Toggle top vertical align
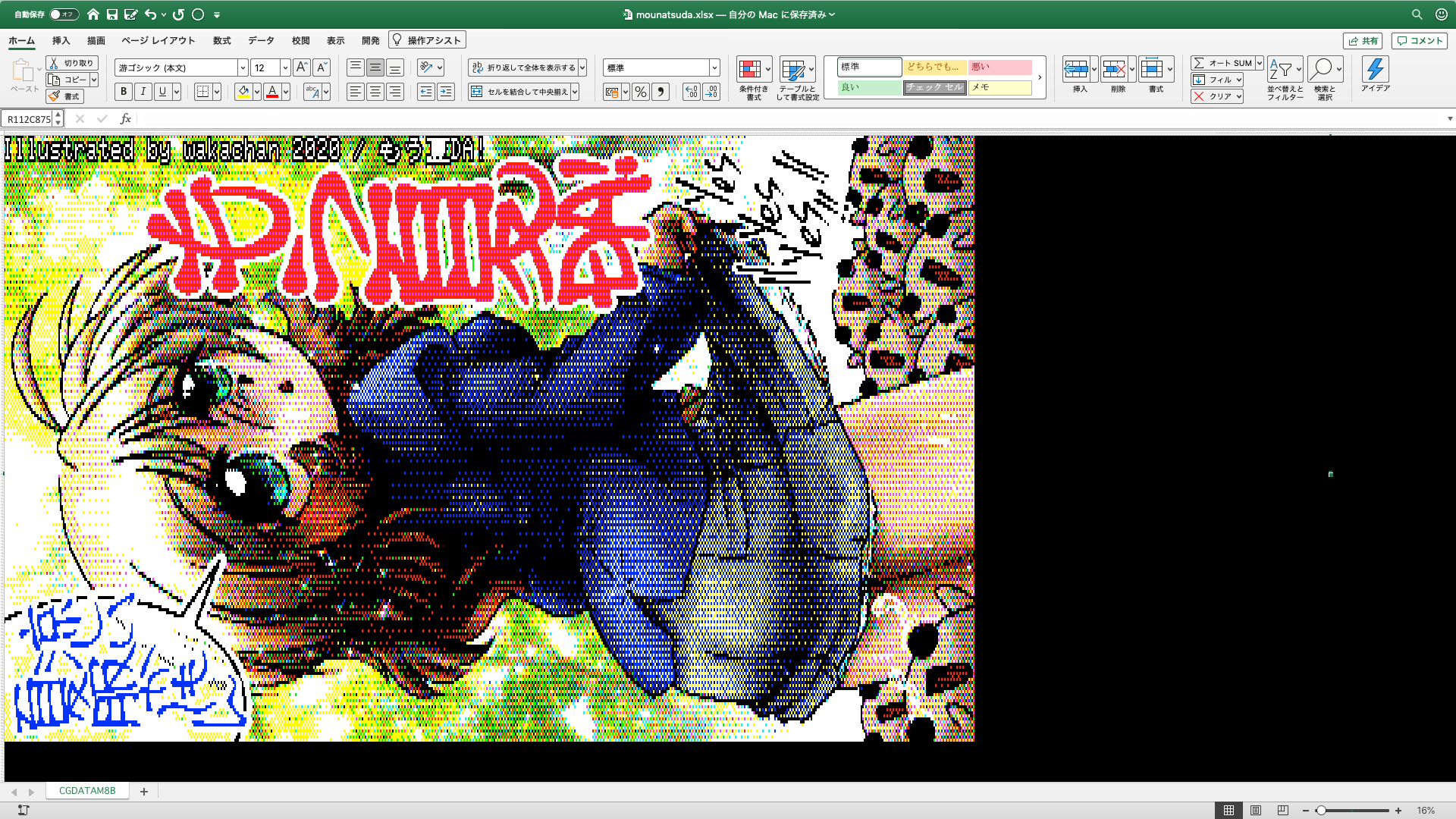1456x819 pixels. tap(356, 67)
